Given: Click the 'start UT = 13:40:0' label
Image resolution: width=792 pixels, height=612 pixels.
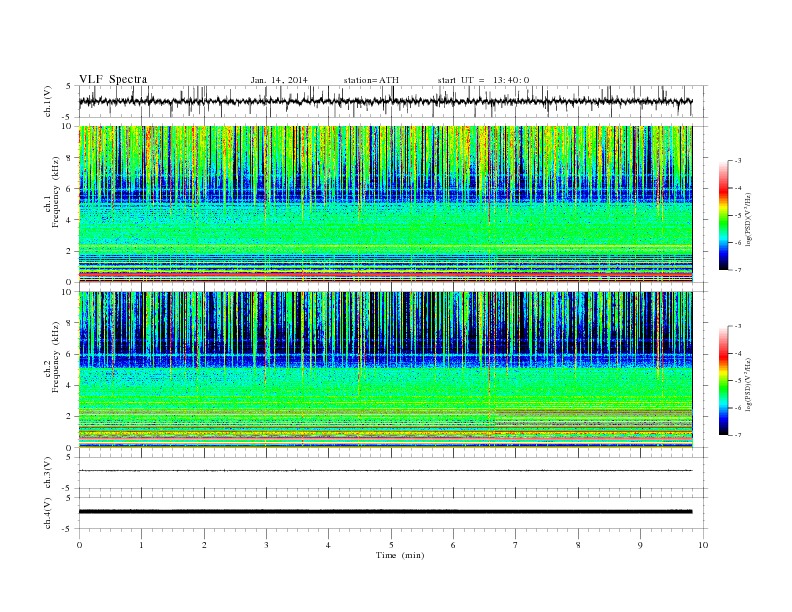Looking at the screenshot, I should [x=483, y=80].
